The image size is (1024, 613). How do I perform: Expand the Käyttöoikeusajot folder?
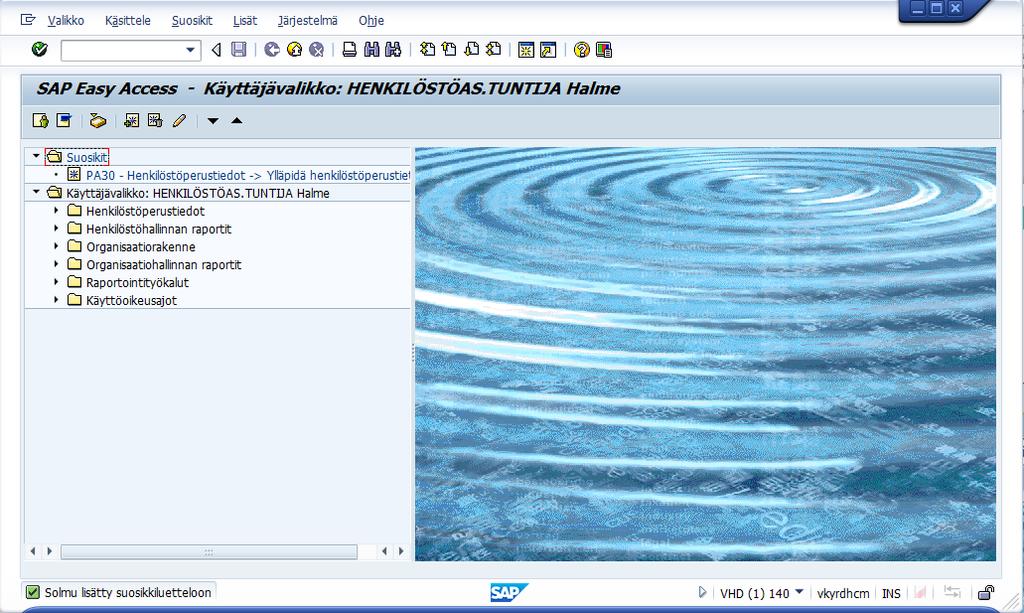56,300
